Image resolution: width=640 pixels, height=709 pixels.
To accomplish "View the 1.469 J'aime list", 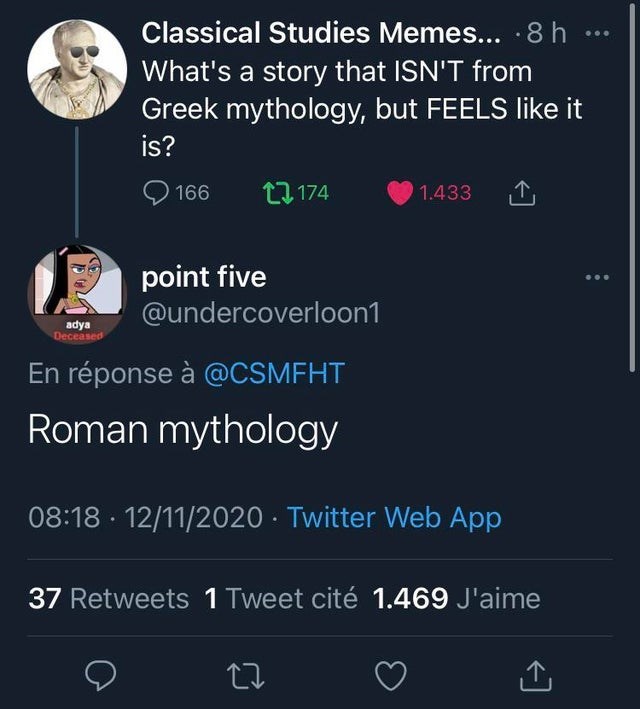I will tap(456, 598).
